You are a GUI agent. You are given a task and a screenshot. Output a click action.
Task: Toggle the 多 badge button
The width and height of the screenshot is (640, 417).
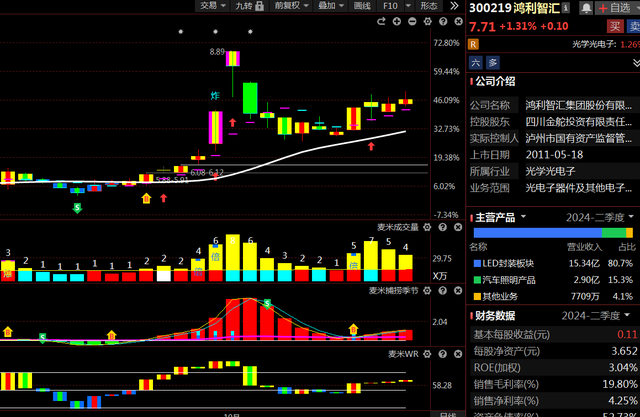point(492,62)
